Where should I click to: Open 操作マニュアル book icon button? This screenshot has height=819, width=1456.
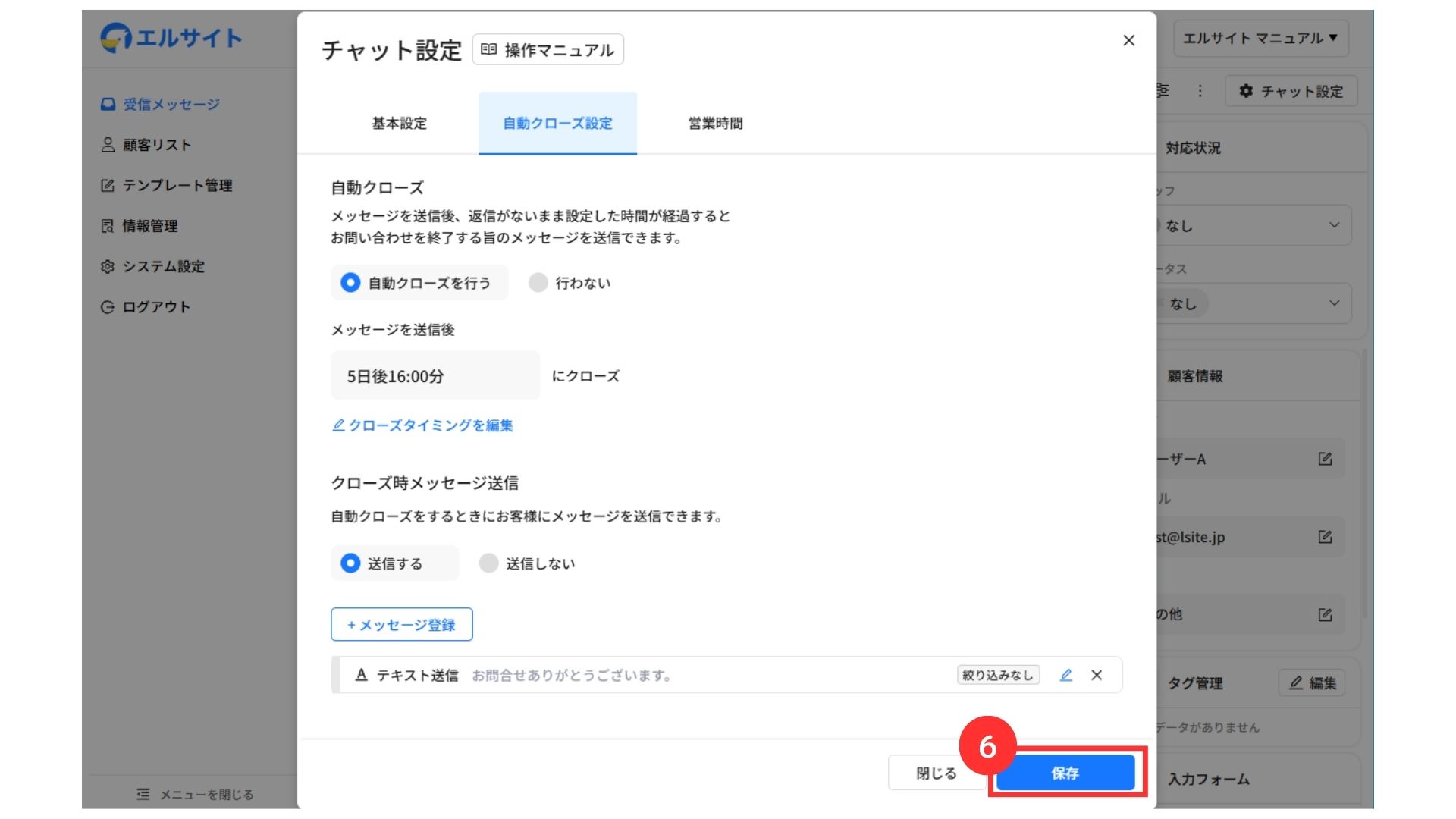[548, 50]
